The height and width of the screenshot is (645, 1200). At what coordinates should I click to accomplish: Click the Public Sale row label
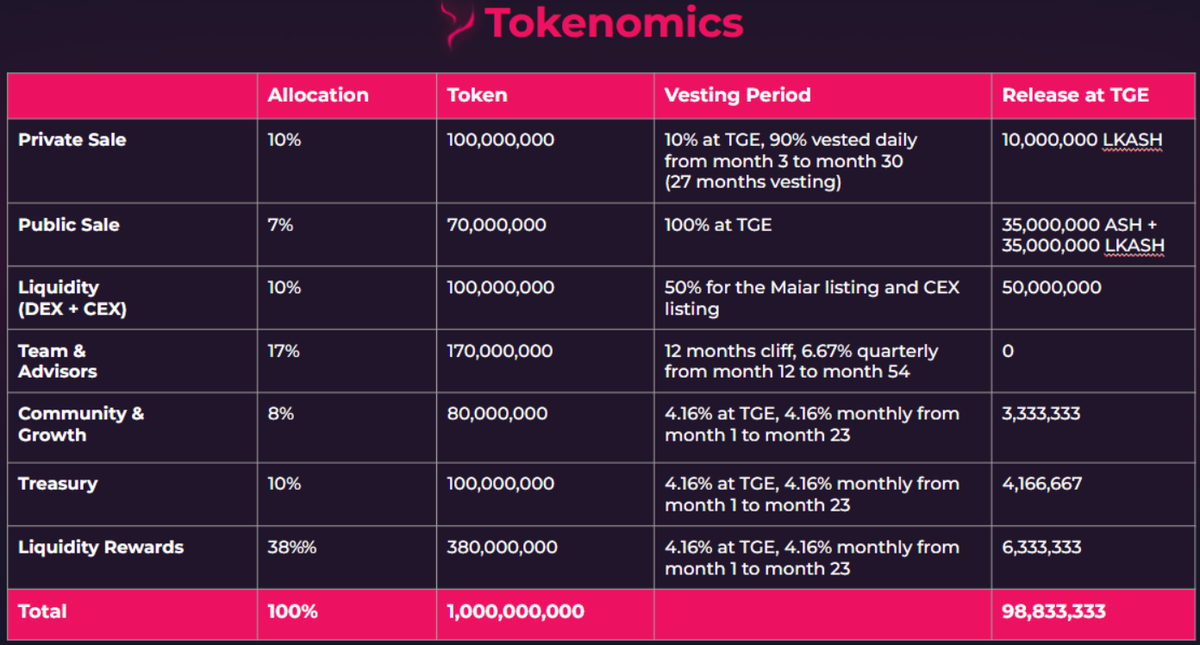point(69,225)
